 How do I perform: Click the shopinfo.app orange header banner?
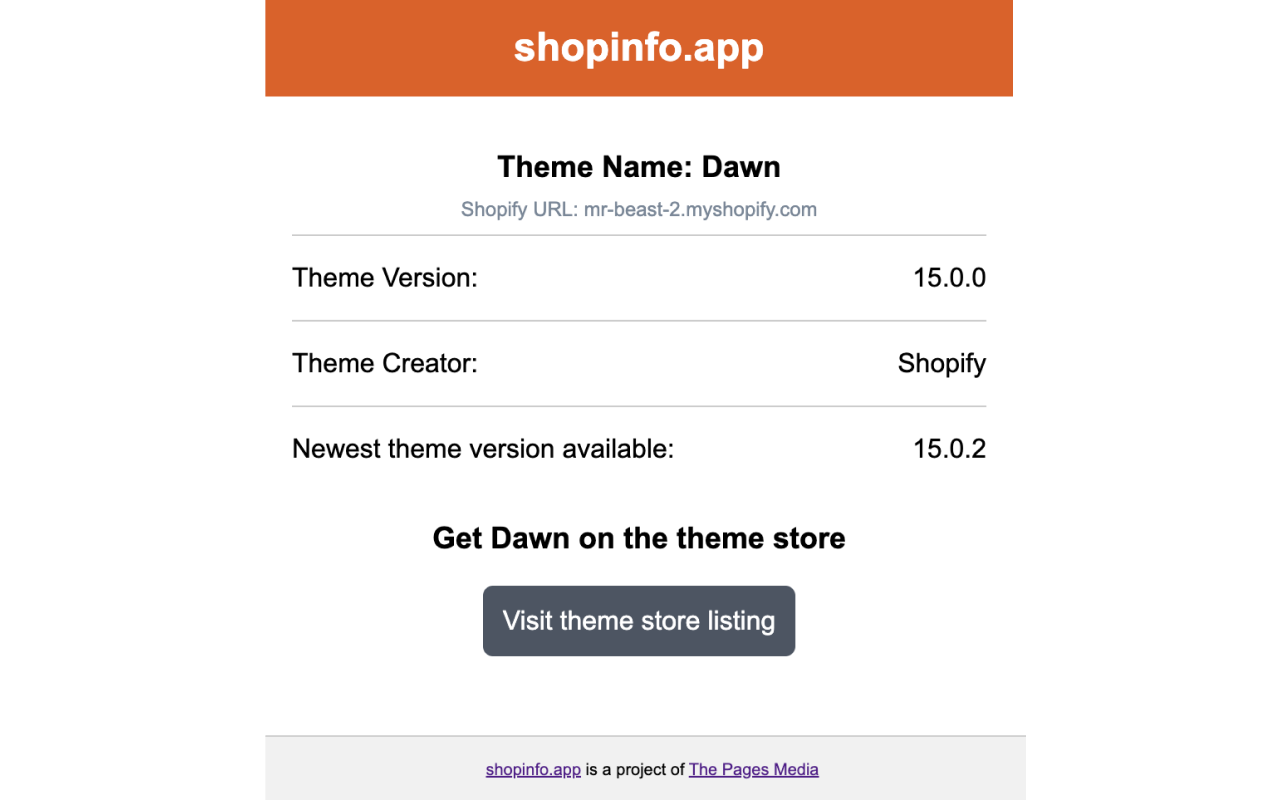pos(639,47)
